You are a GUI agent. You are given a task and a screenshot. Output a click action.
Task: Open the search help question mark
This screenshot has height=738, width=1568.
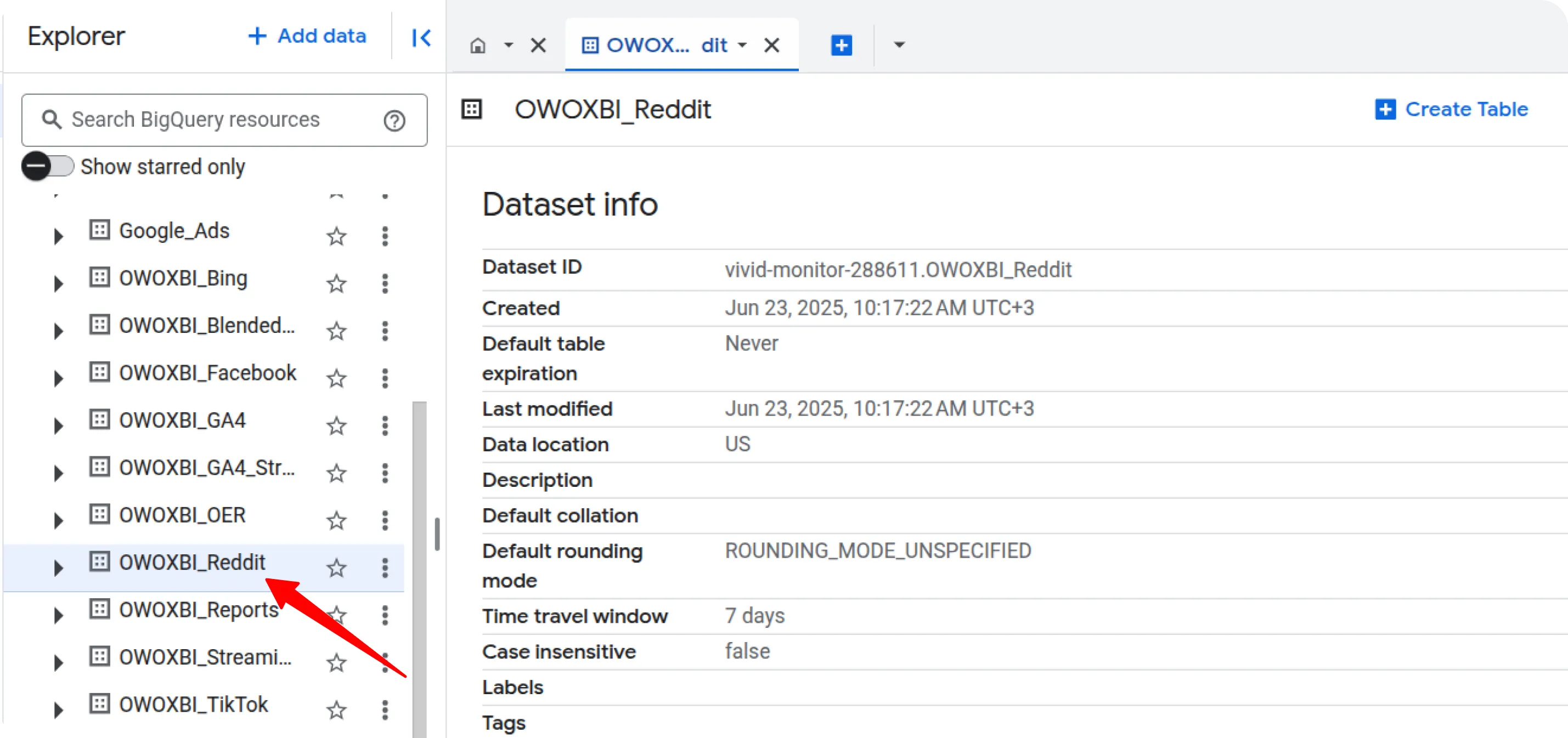[394, 121]
